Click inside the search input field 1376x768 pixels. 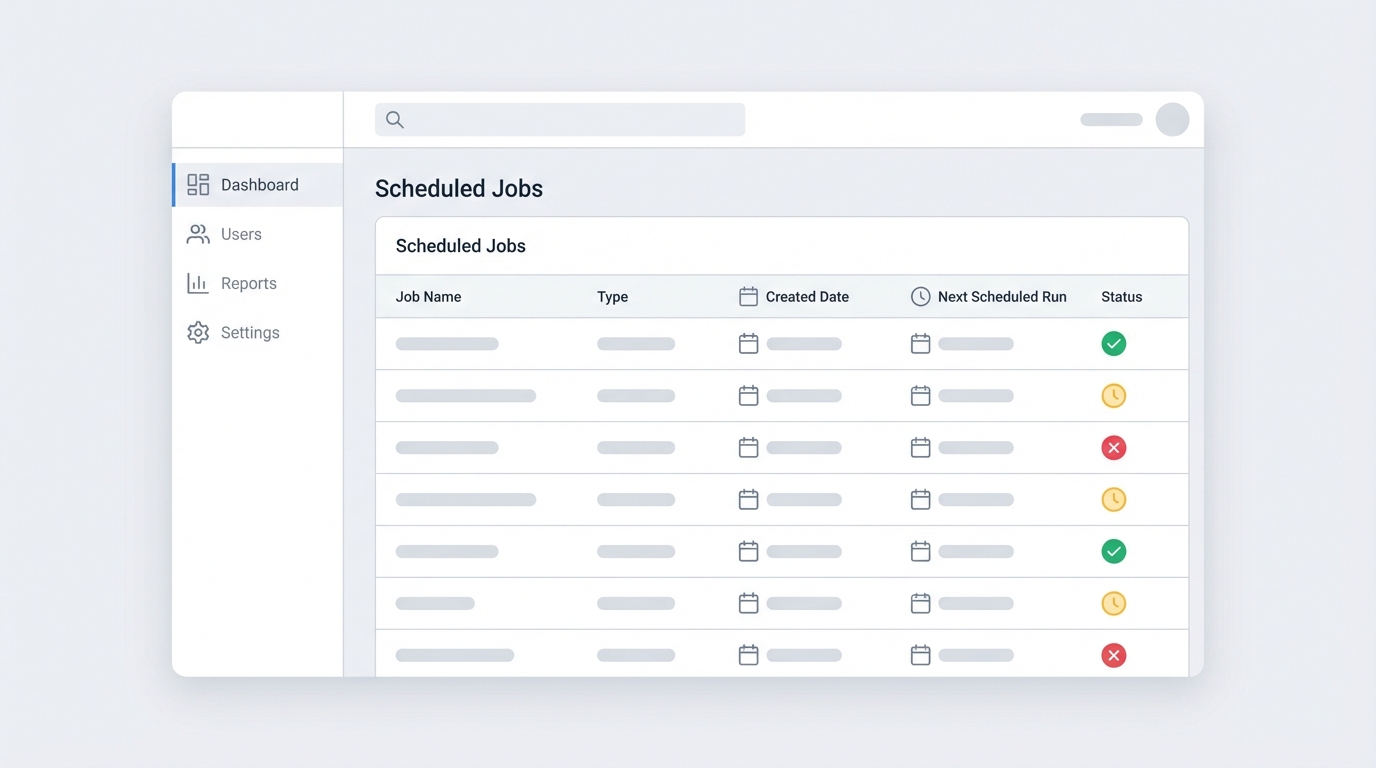click(x=560, y=119)
